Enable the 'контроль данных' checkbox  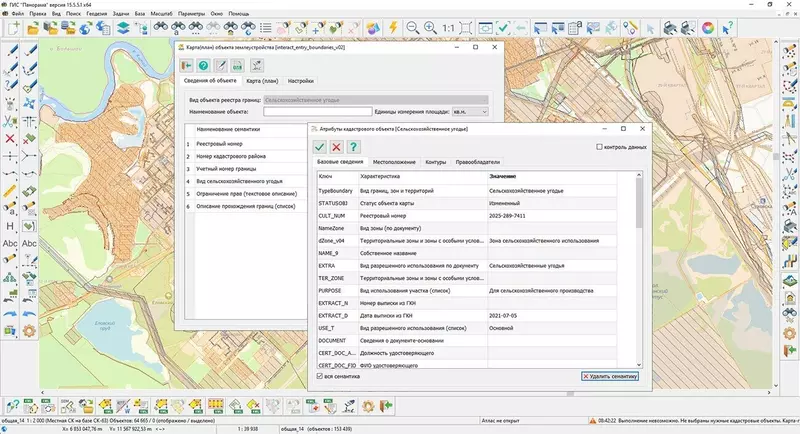pos(598,147)
